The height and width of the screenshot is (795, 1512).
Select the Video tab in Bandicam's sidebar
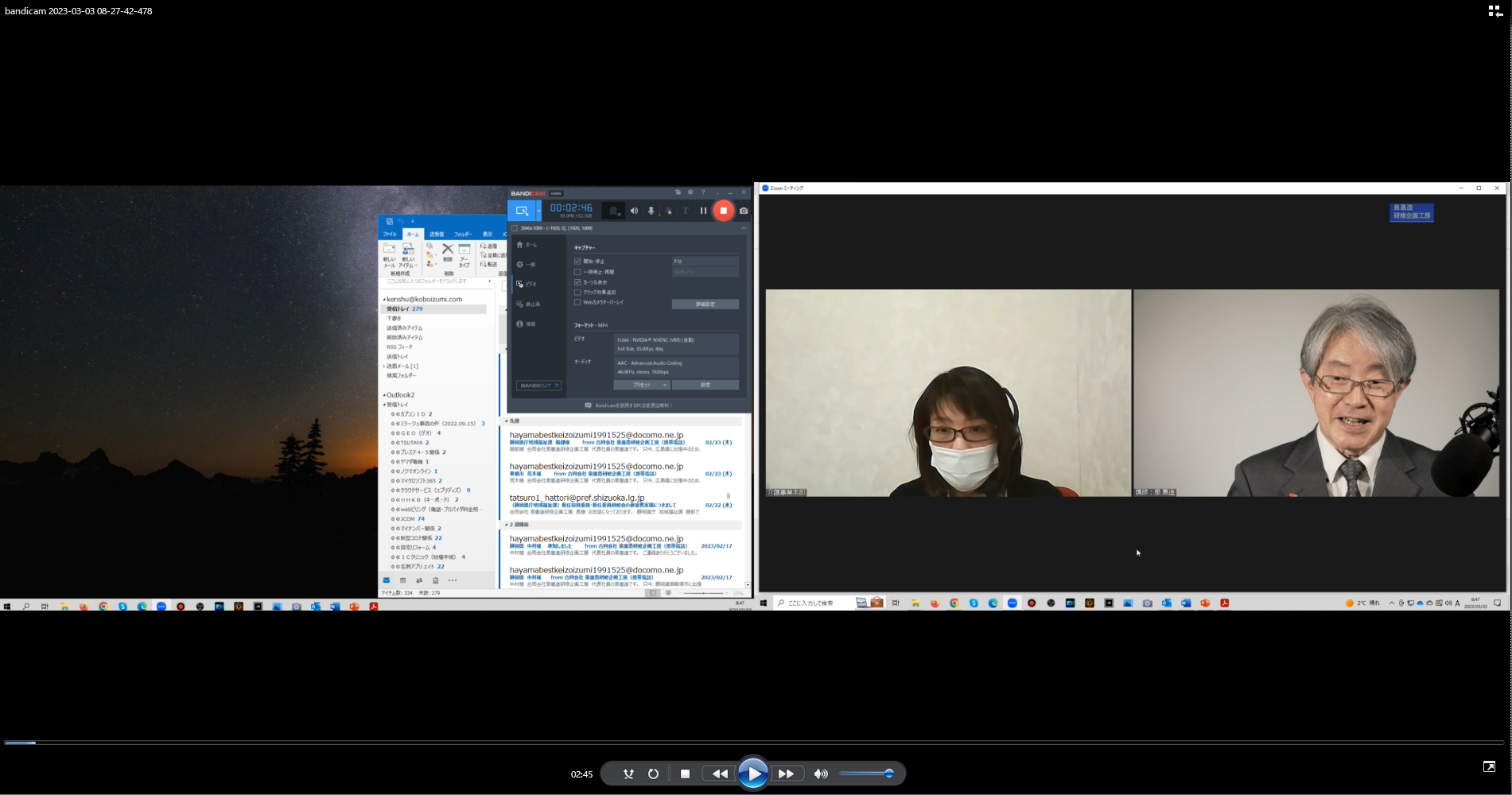click(x=527, y=284)
